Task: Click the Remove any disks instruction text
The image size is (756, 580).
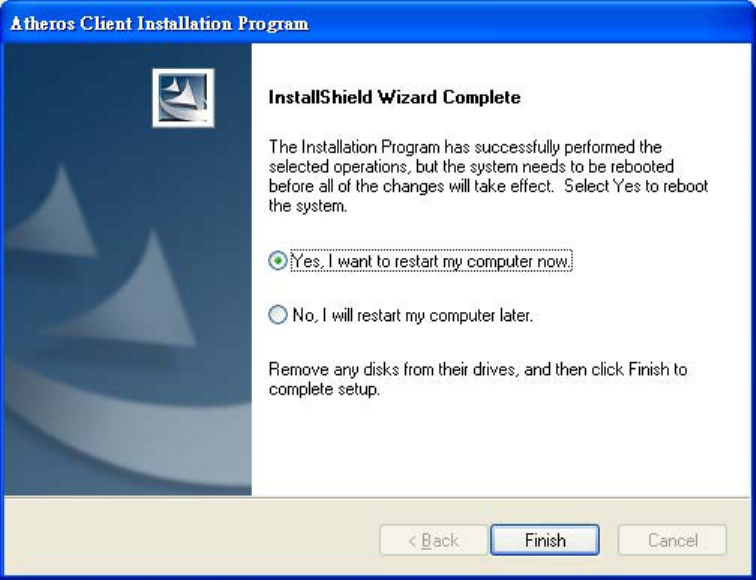Action: tap(477, 379)
